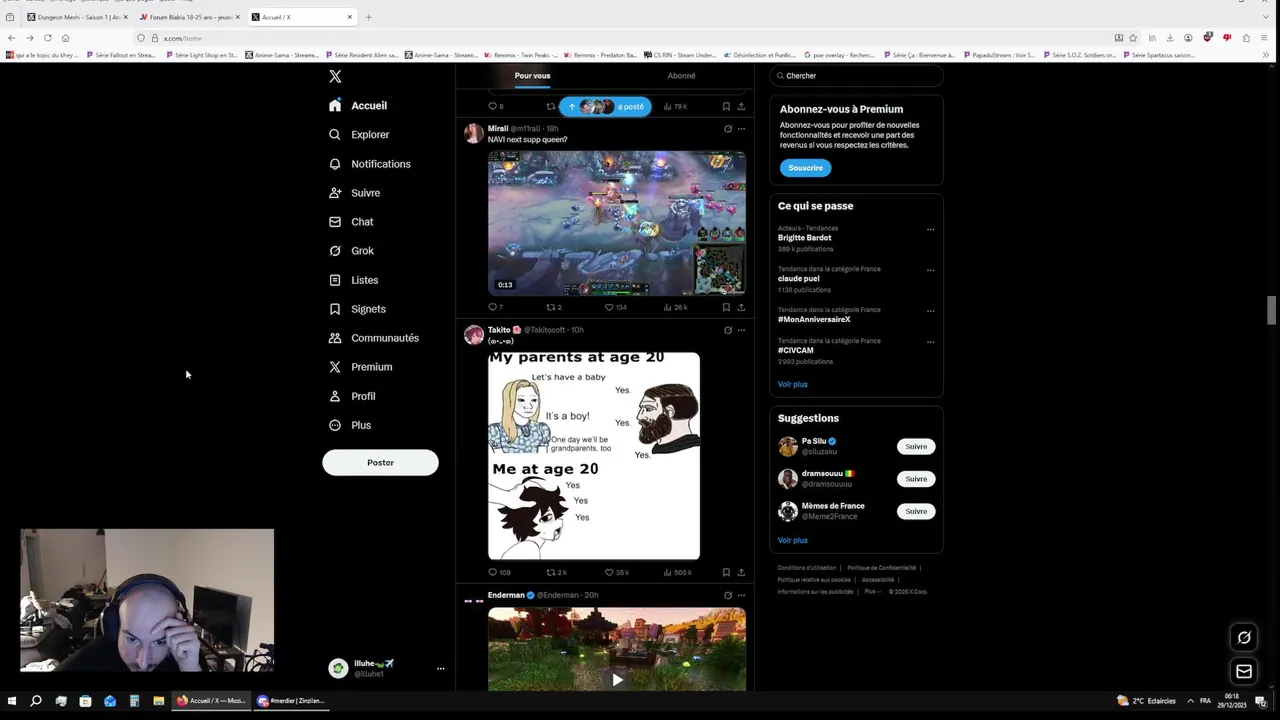
Task: Reply to Mirali's post
Action: (495, 307)
